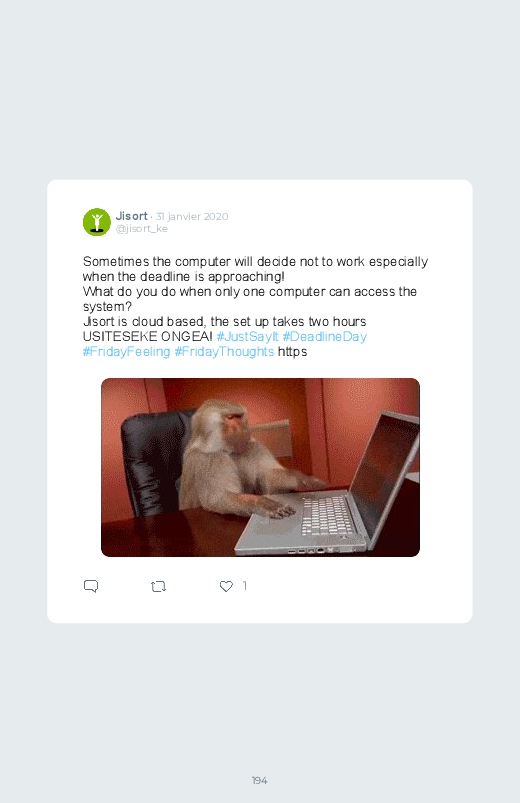Click the reply speech bubble icon
The height and width of the screenshot is (803, 520).
91,586
